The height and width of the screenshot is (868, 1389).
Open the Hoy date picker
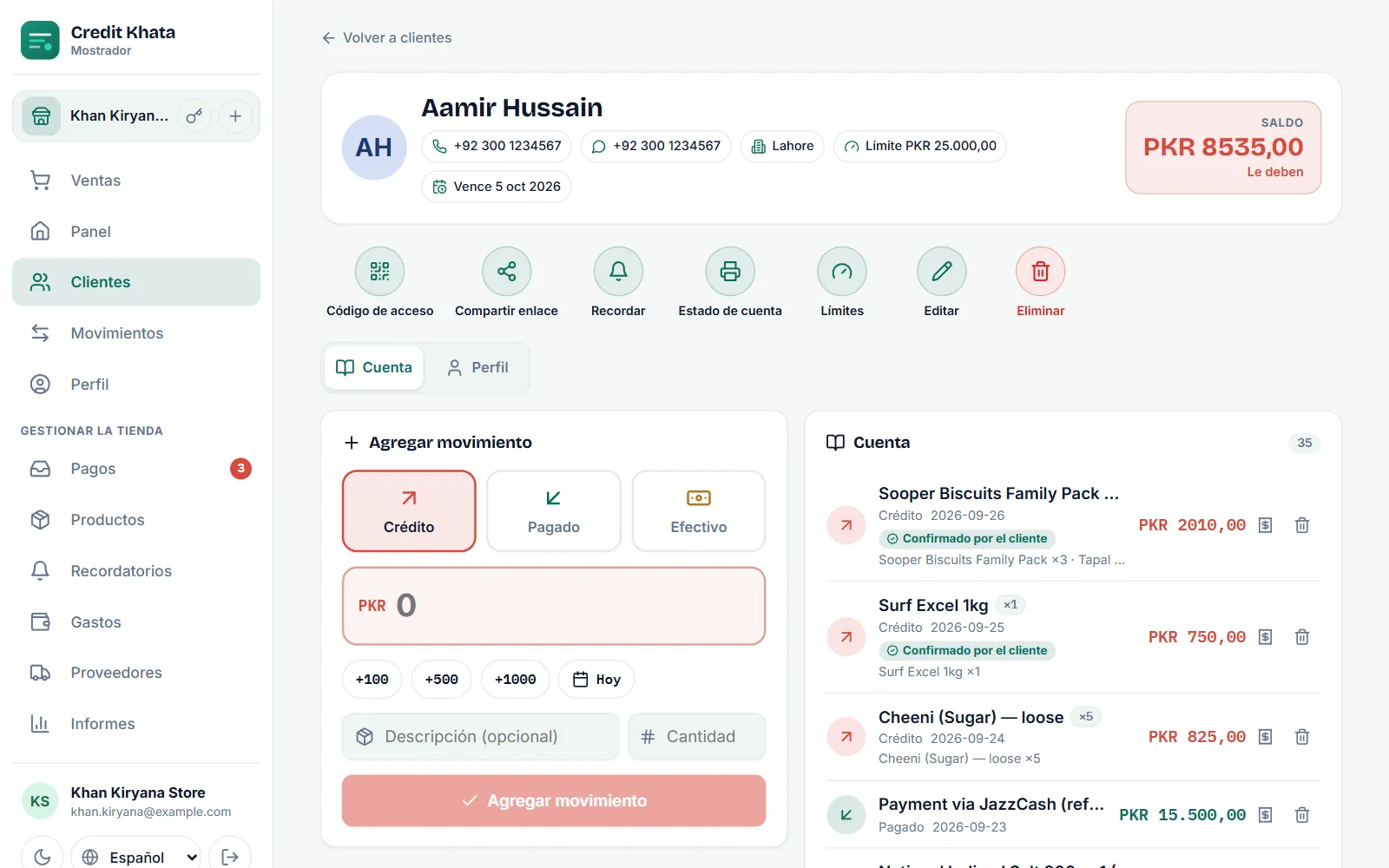pos(596,680)
